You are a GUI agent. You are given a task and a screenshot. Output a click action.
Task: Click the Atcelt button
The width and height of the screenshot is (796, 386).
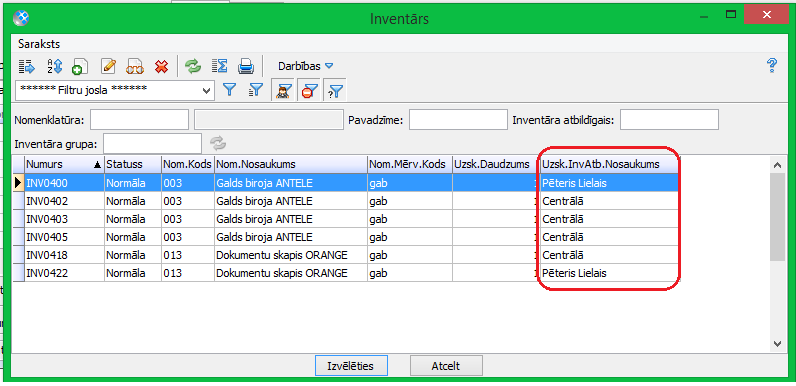446,366
